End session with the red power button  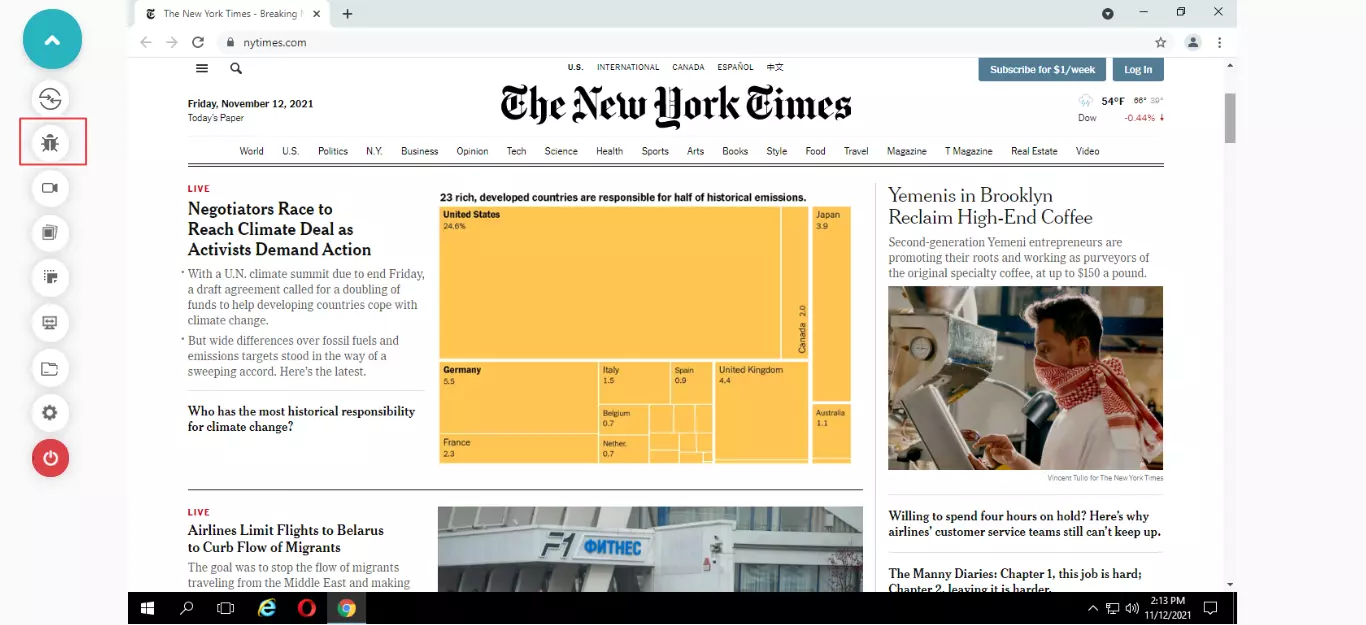point(51,458)
